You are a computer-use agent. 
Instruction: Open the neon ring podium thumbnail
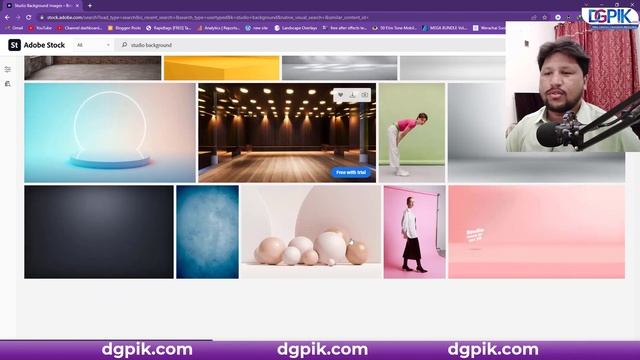point(110,133)
